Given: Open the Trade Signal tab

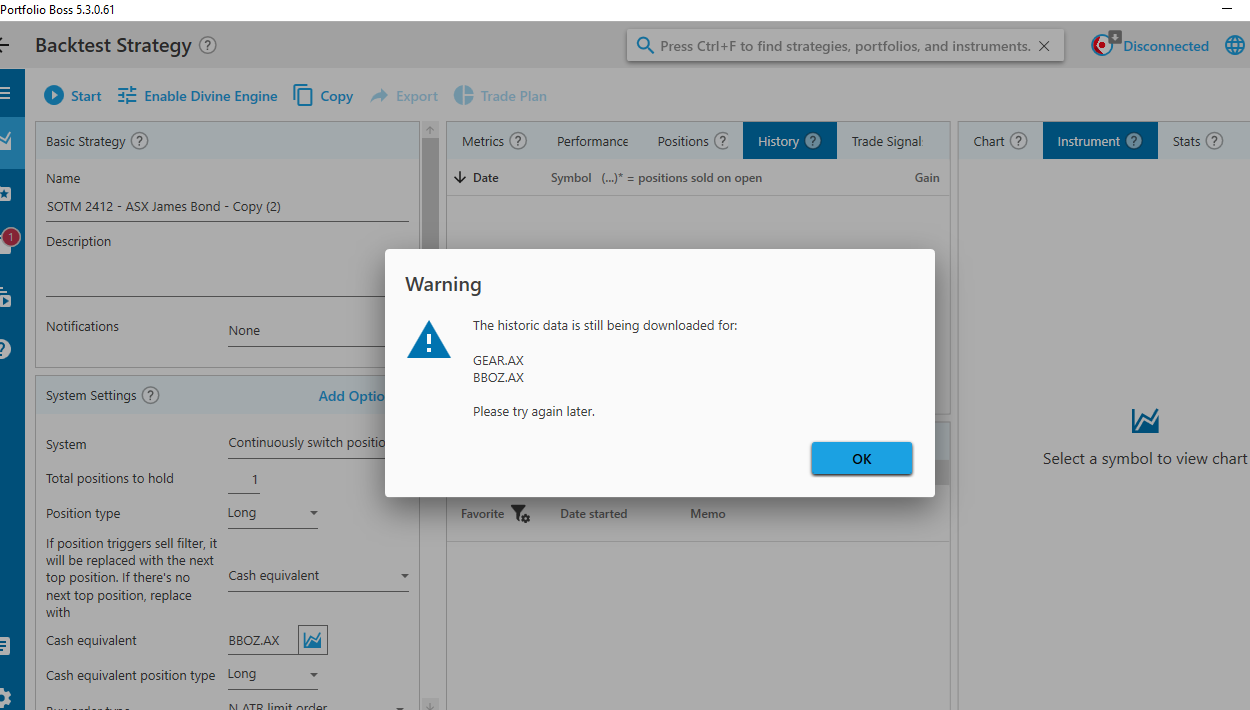Looking at the screenshot, I should click(x=886, y=141).
